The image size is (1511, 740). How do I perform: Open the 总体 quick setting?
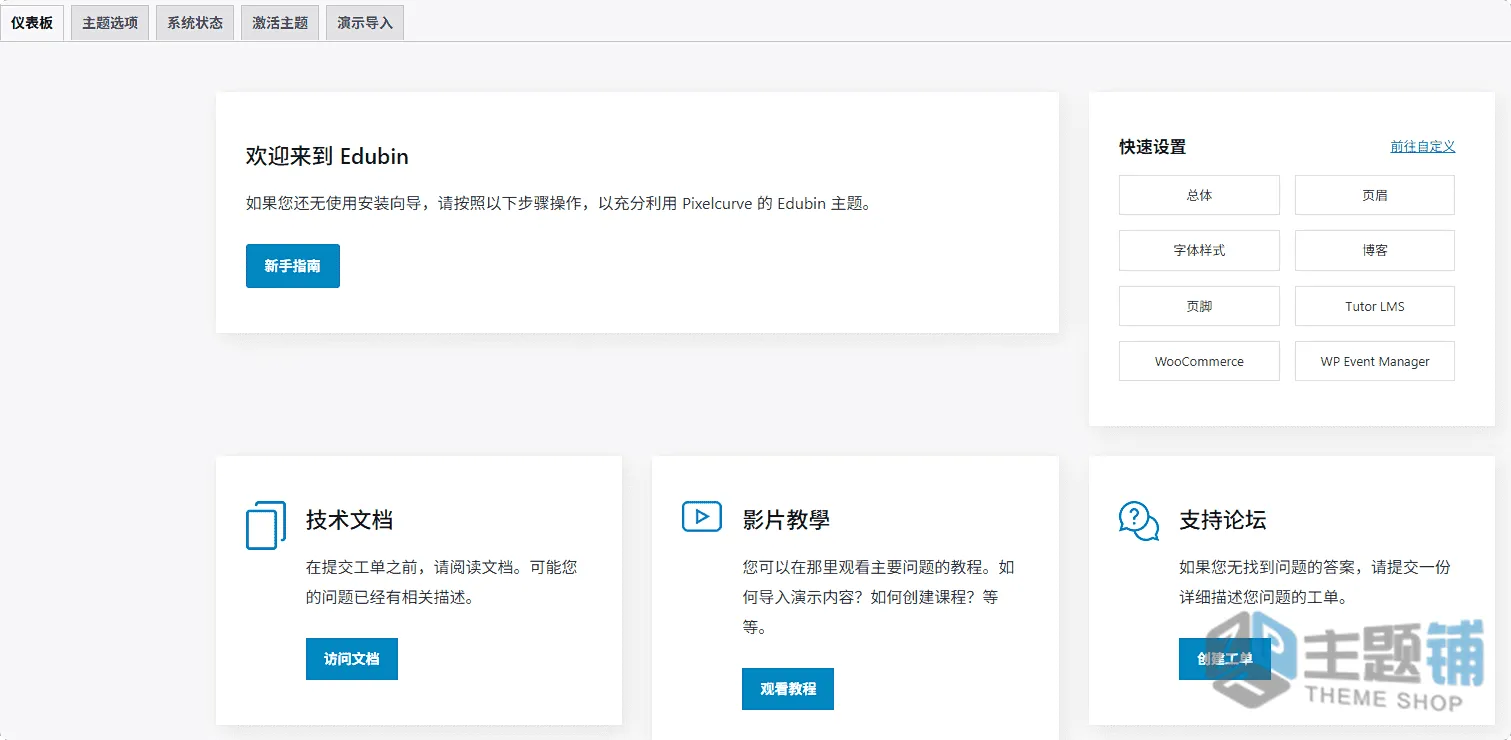coord(1199,195)
